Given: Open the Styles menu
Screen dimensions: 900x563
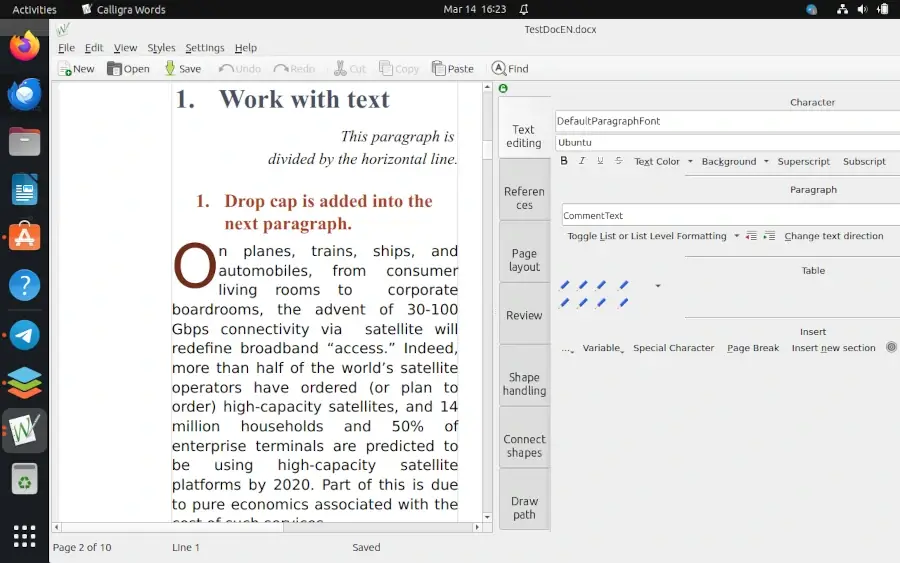Looking at the screenshot, I should pos(161,47).
